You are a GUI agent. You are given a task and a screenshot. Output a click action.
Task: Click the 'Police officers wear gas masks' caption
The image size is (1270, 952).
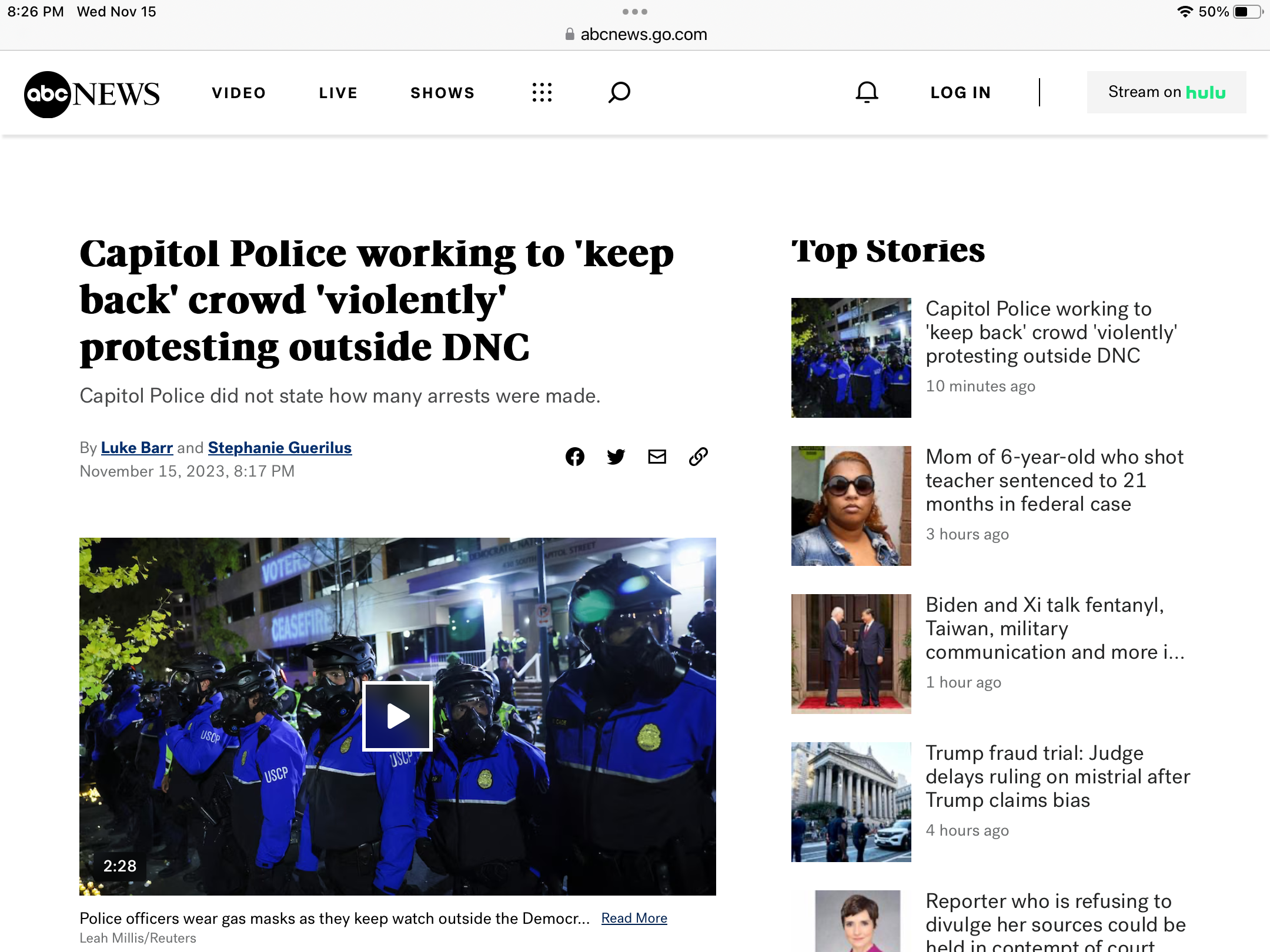[x=335, y=918]
